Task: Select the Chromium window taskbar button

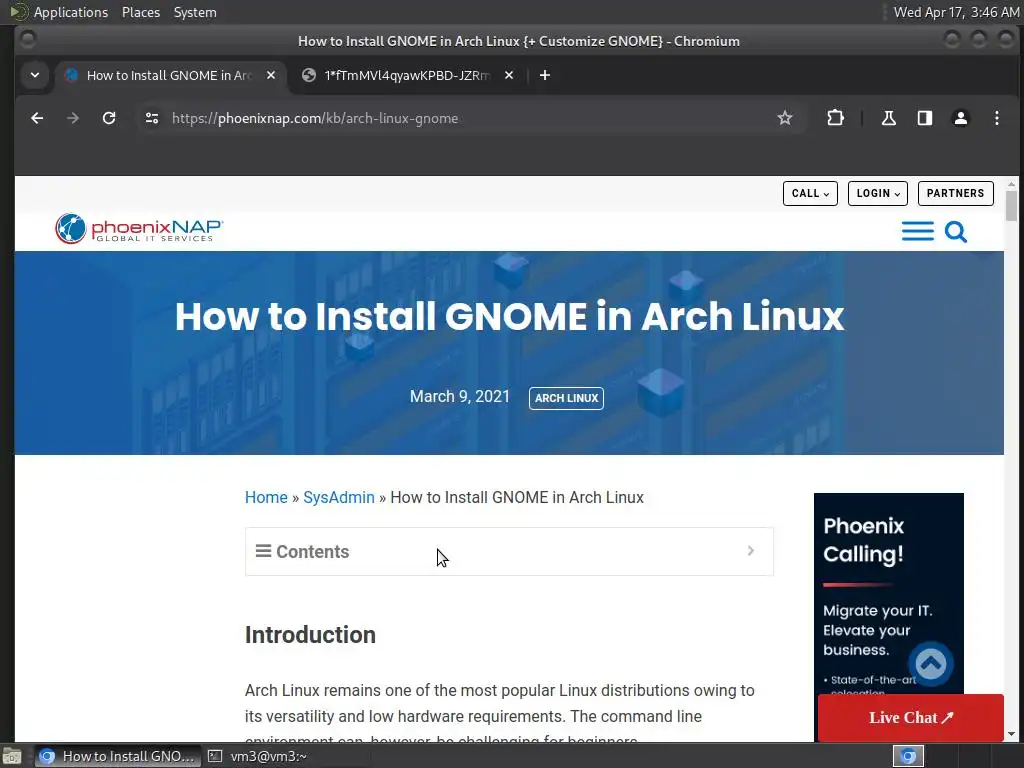Action: 118,756
